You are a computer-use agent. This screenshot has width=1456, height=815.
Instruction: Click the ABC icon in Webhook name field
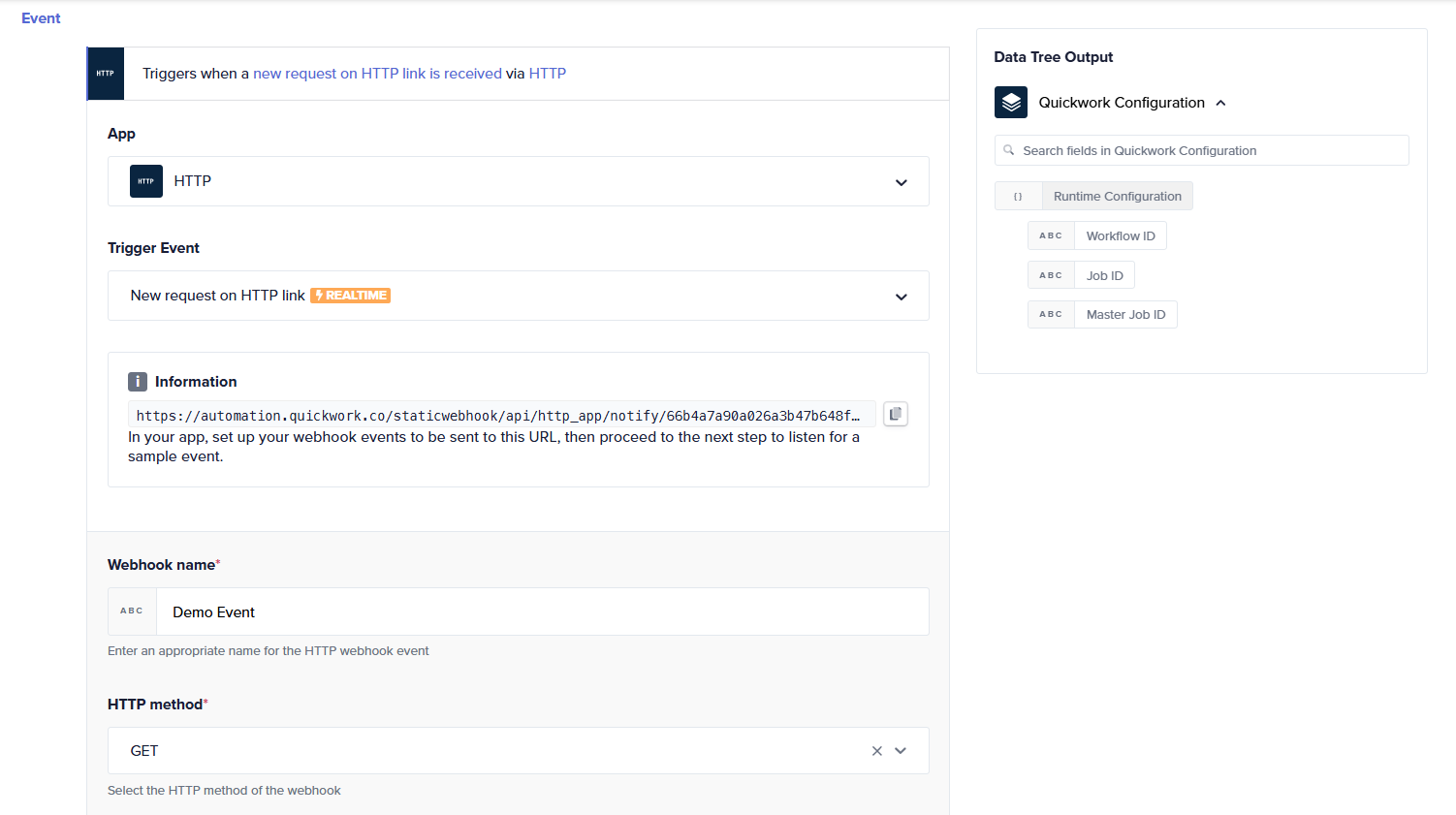132,611
